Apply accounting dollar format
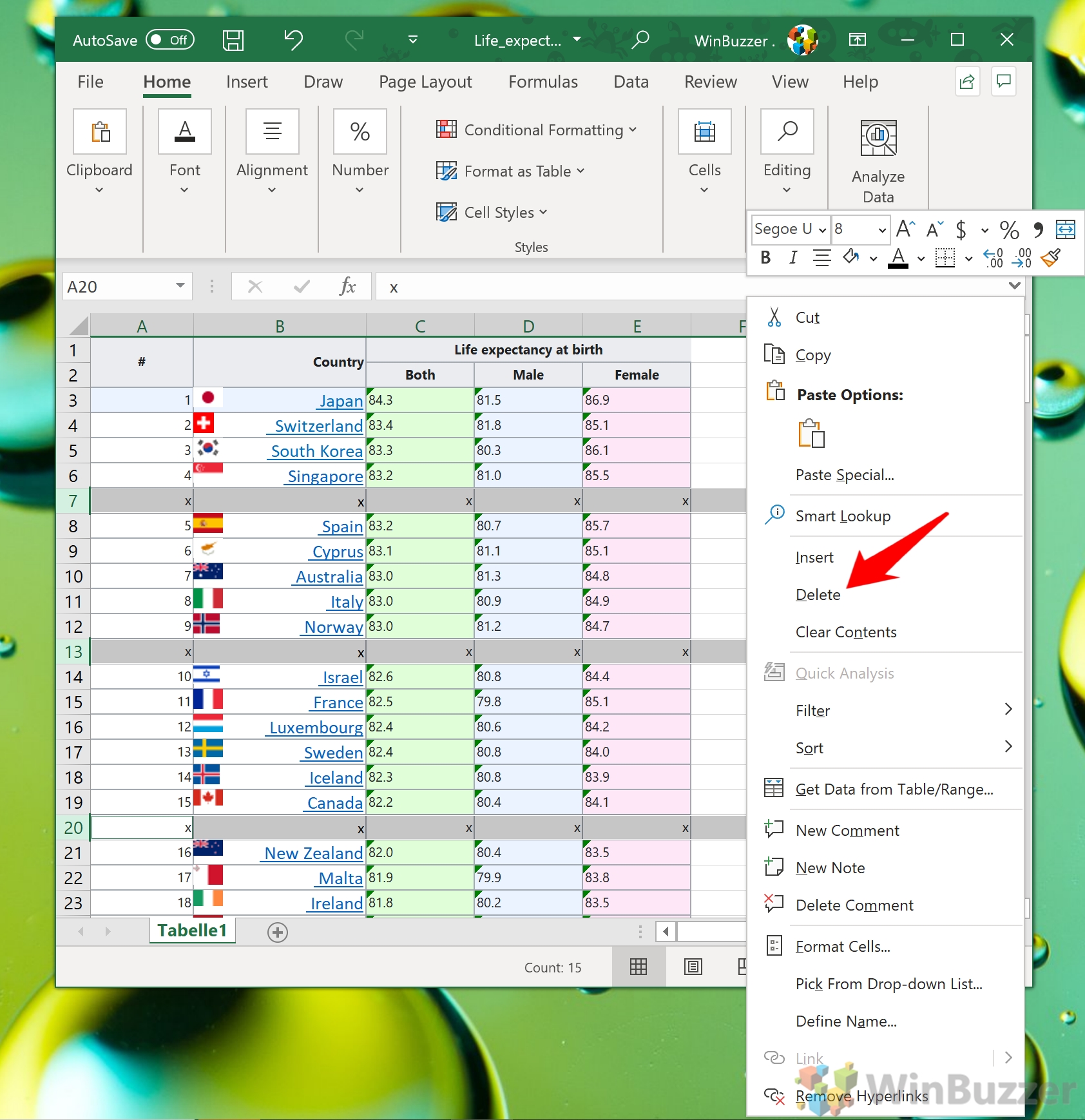1085x1120 pixels. point(961,229)
